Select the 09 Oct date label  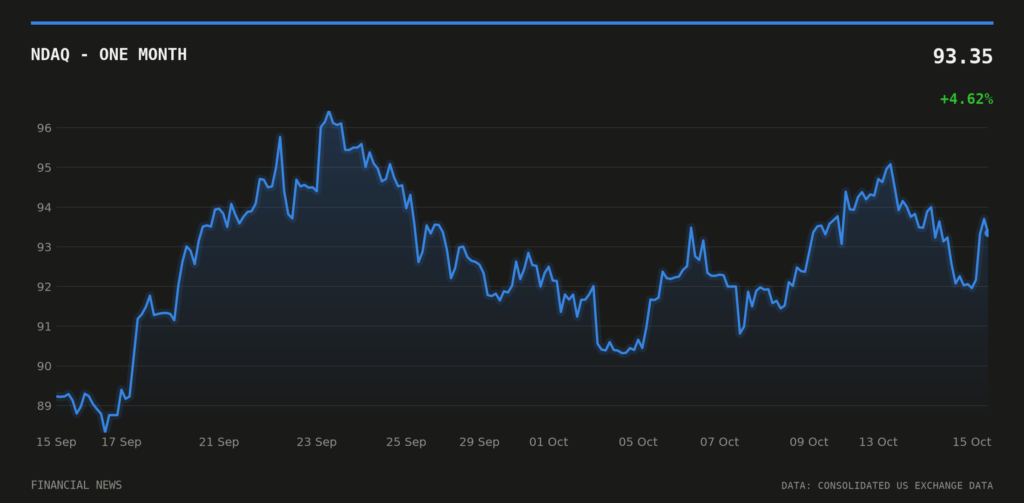click(x=809, y=442)
